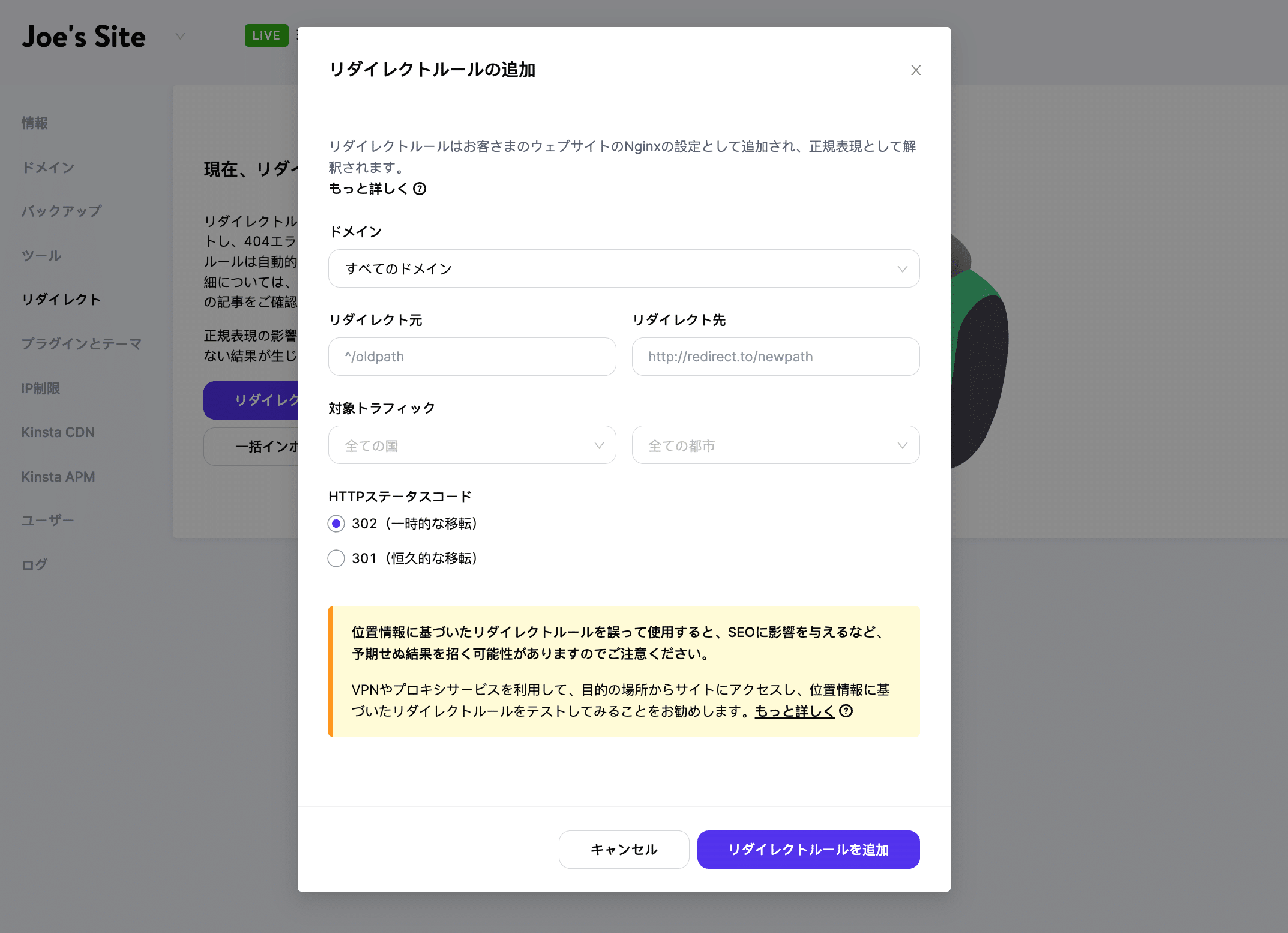Open the Kinsta CDN sidebar section
Viewport: 1288px width, 933px height.
pyautogui.click(x=58, y=432)
